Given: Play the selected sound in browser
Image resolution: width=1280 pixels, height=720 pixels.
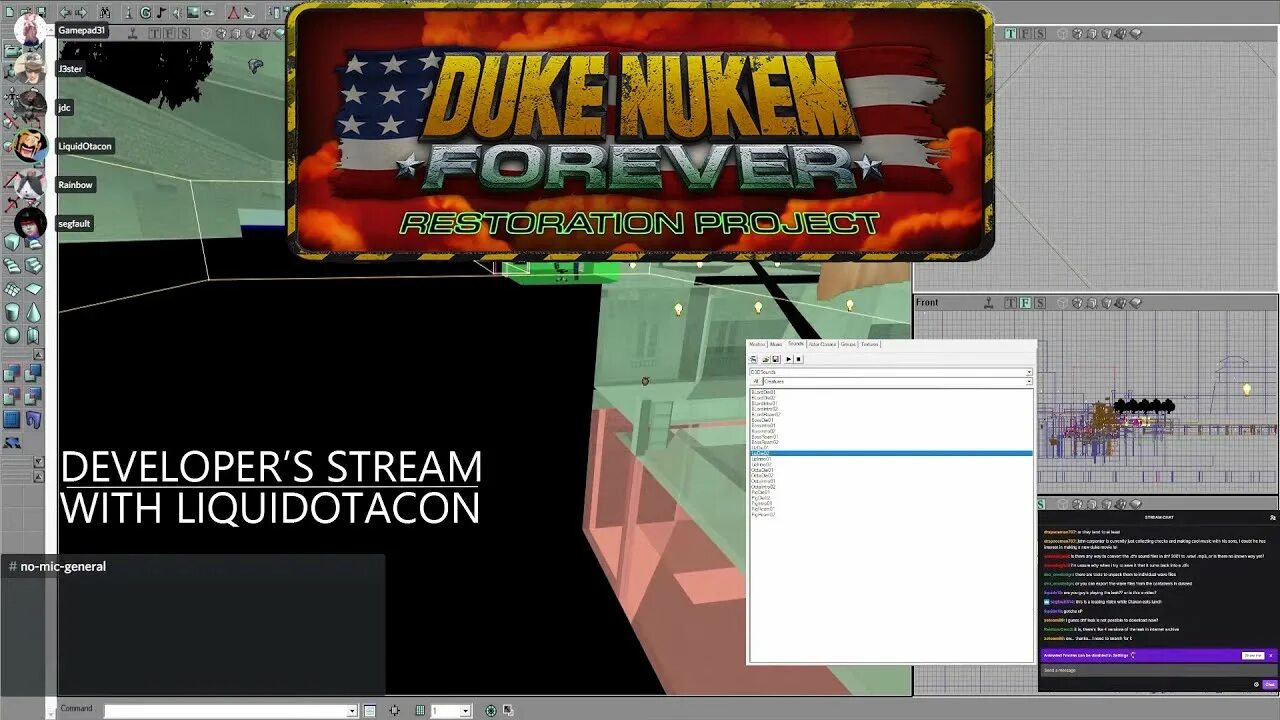Looking at the screenshot, I should 789,359.
